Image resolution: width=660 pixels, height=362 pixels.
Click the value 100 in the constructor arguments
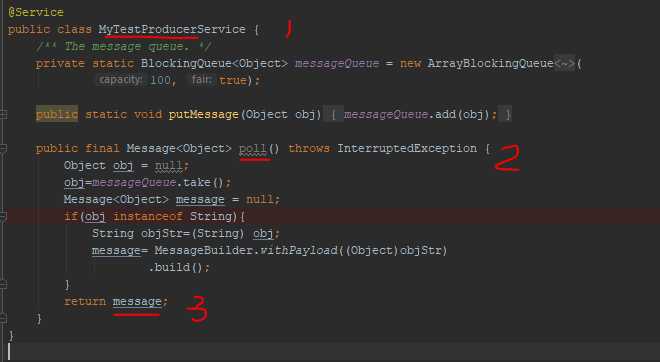coord(160,80)
